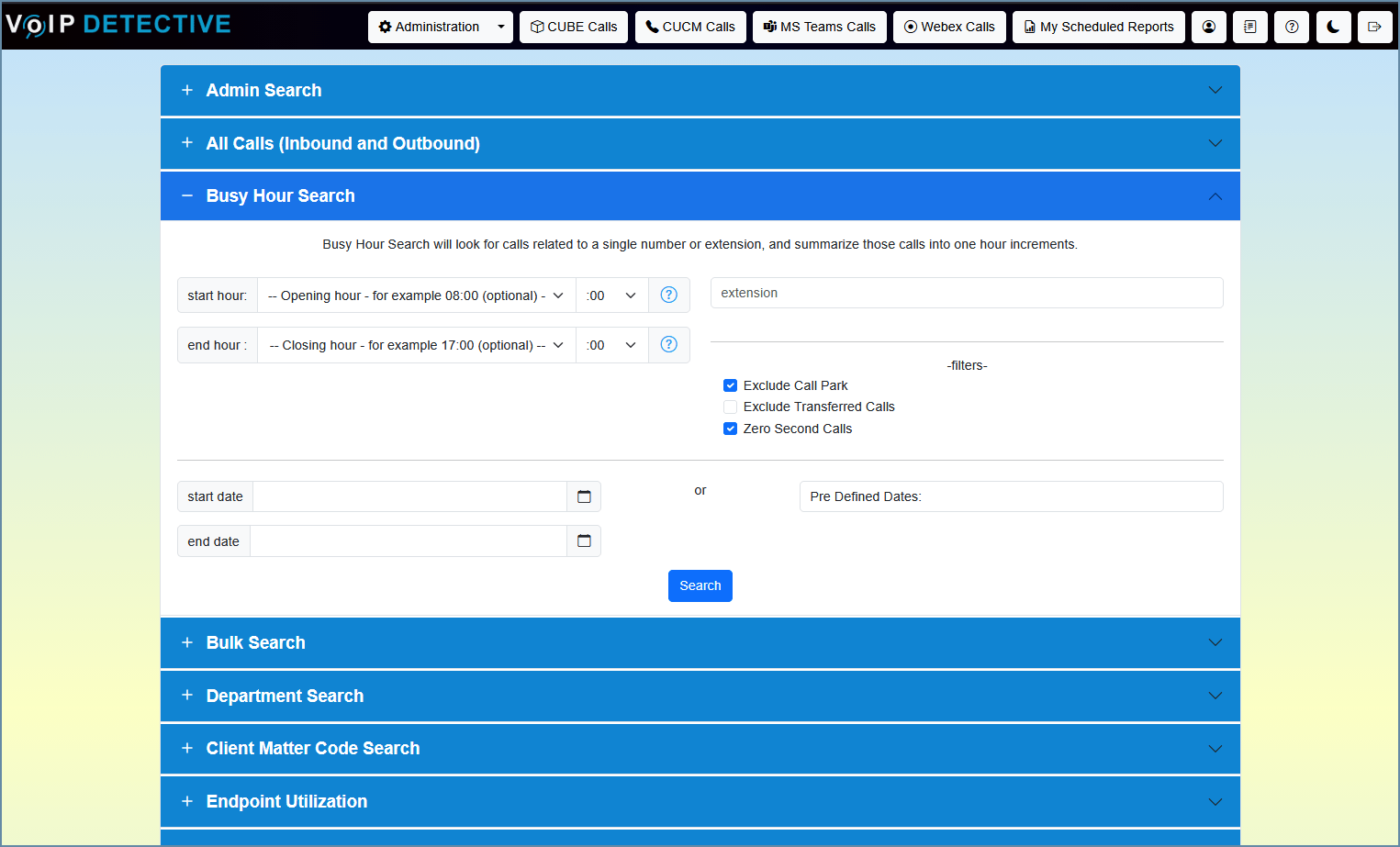Open the start date calendar picker icon

pos(584,496)
